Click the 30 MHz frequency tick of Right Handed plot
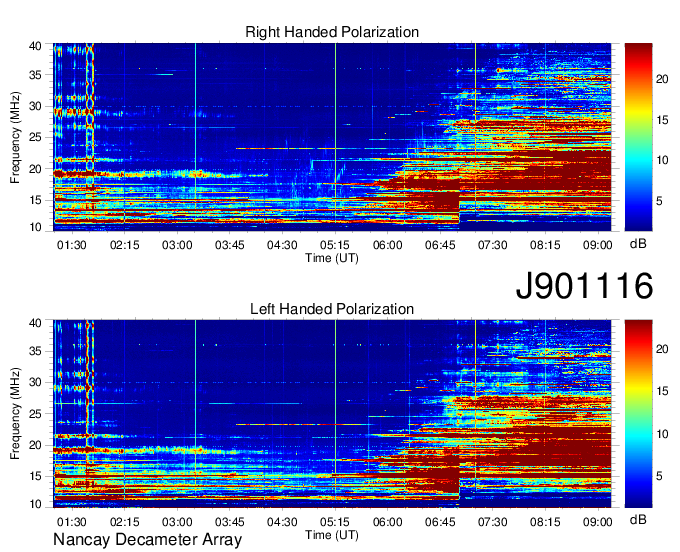The height and width of the screenshot is (552, 680). [x=35, y=106]
